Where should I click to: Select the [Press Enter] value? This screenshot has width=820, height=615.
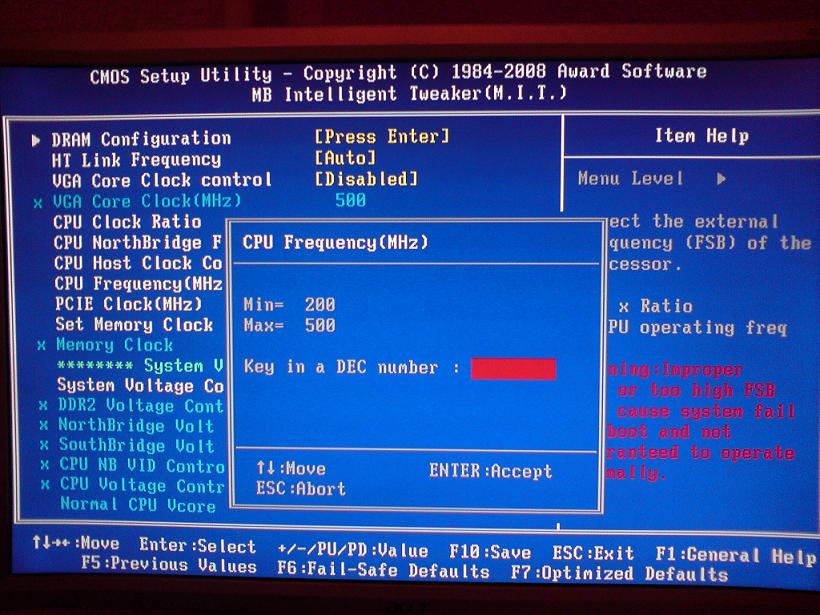(382, 137)
